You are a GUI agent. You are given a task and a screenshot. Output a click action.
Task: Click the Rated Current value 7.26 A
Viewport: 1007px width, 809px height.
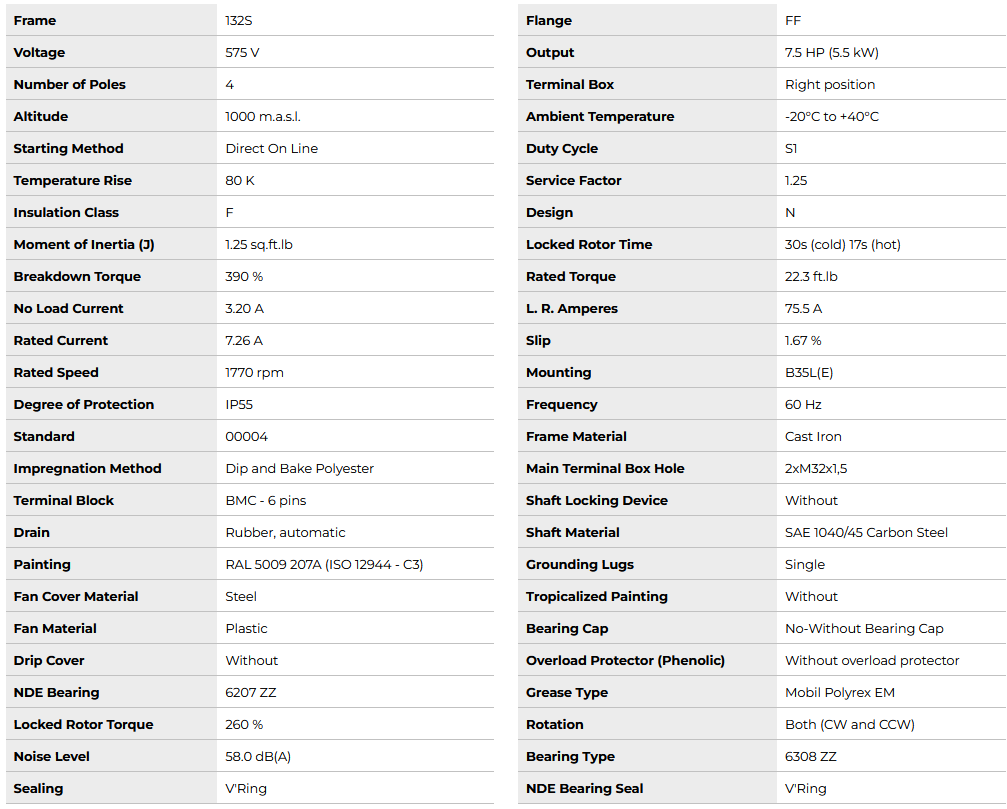(x=244, y=341)
